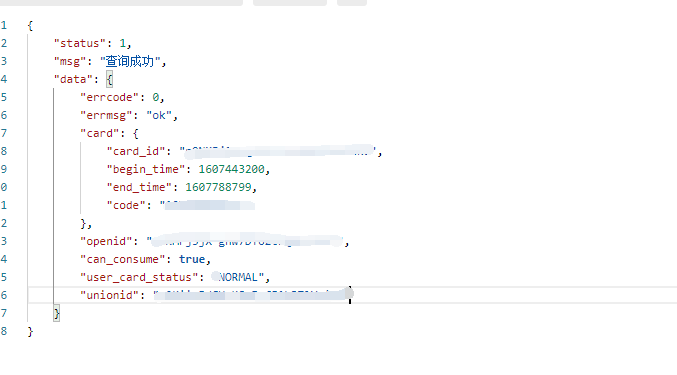
Task: Click the highlighted closing brace on line 17
Action: (x=57, y=313)
